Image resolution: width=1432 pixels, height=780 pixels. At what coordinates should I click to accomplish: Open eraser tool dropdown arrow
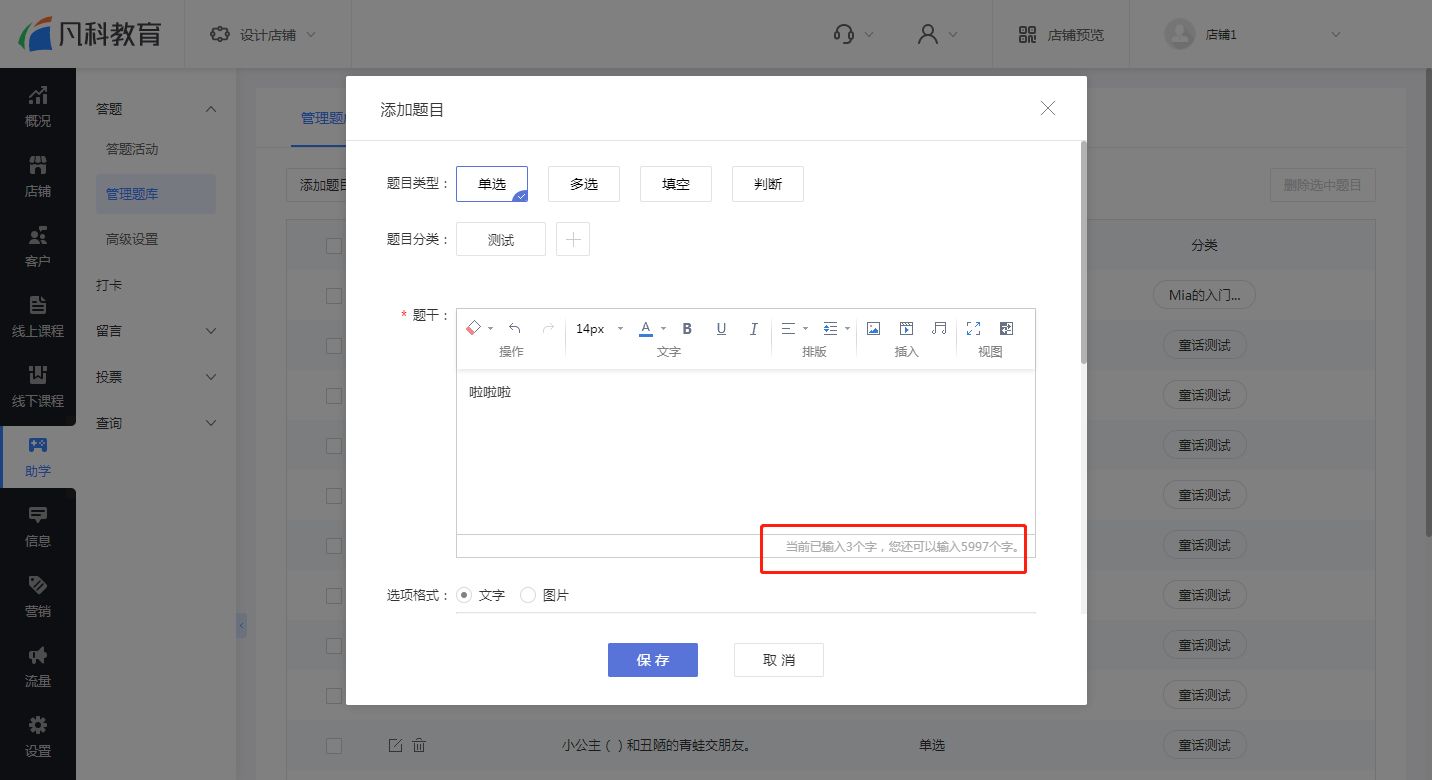tap(490, 329)
